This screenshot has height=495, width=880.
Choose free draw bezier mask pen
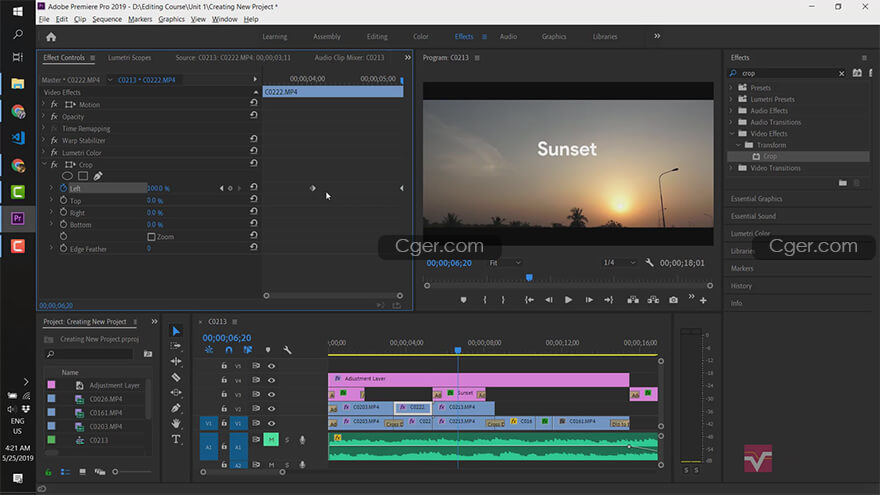coord(98,176)
